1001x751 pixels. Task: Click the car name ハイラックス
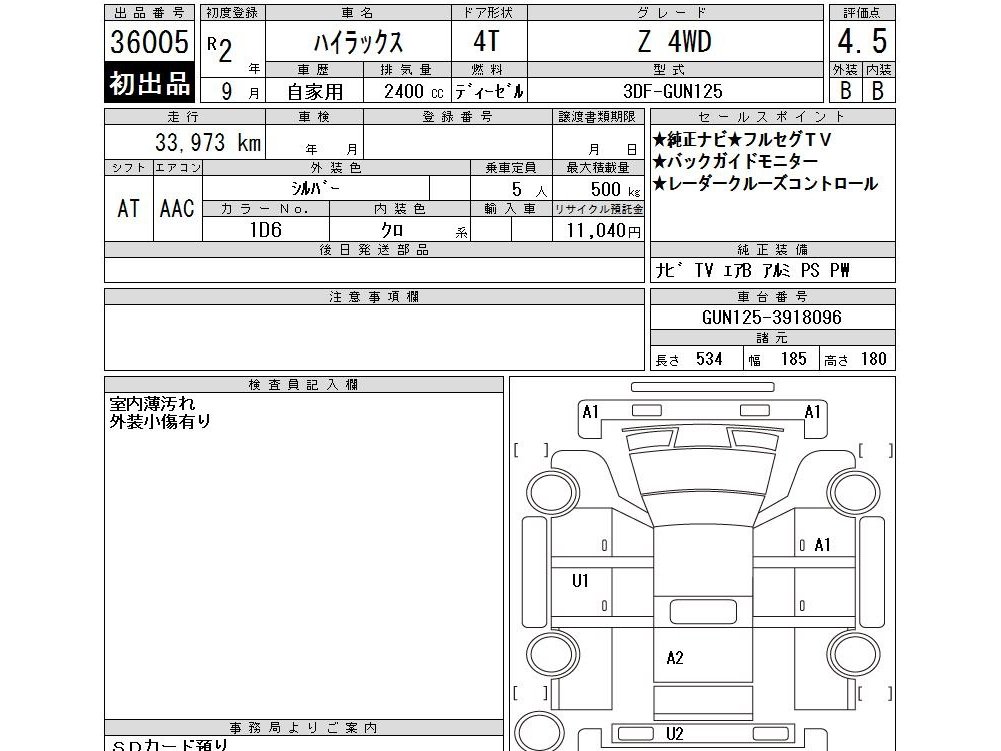click(x=358, y=42)
